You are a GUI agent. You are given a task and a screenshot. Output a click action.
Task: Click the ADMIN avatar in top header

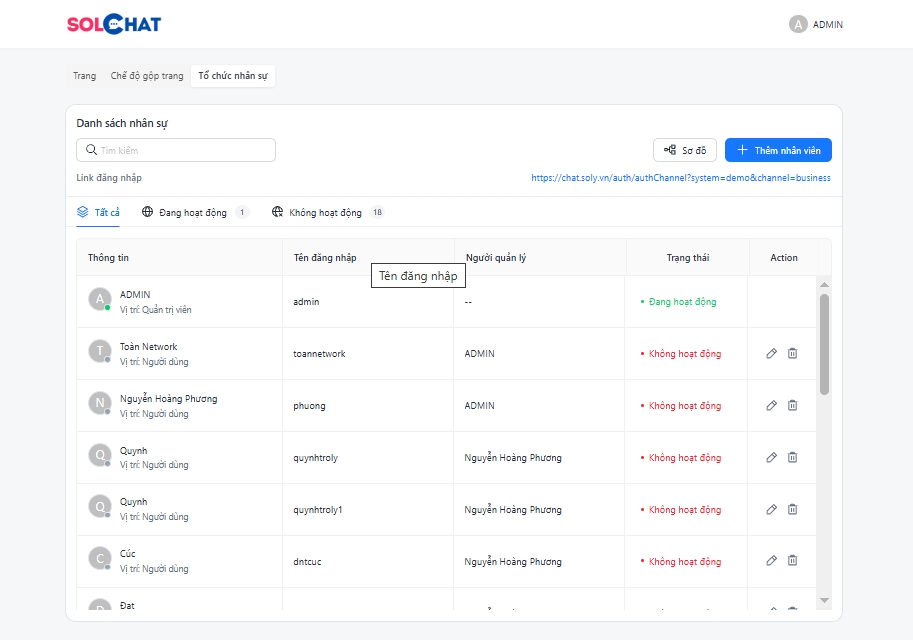(797, 24)
